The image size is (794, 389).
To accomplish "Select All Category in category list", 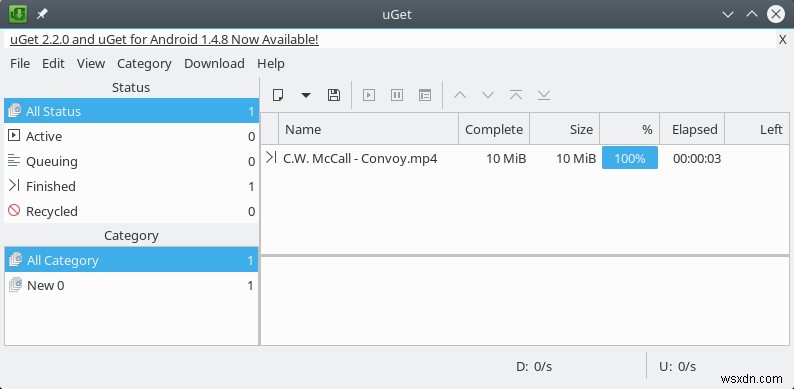I will pos(131,260).
